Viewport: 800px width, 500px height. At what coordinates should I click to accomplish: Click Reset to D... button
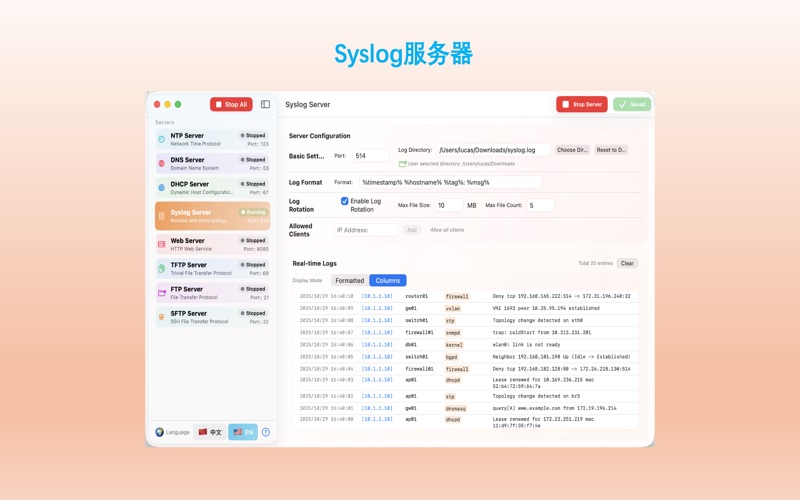coord(611,150)
